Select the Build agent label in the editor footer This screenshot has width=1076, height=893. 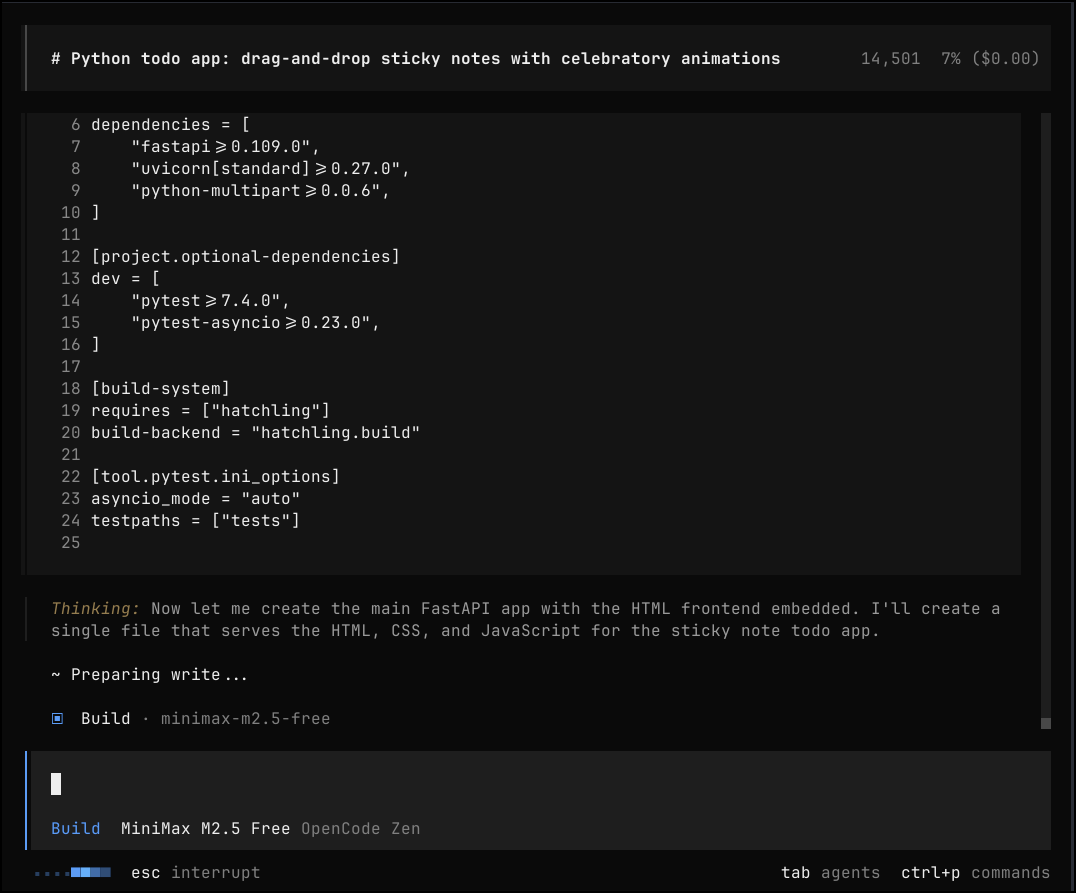pos(75,828)
